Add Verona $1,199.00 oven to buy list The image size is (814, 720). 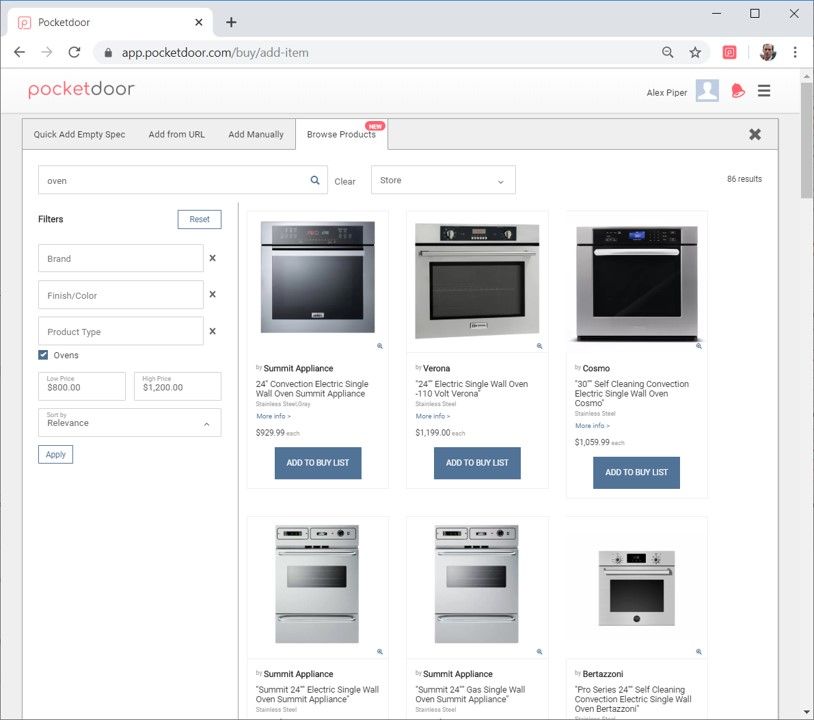tap(477, 463)
